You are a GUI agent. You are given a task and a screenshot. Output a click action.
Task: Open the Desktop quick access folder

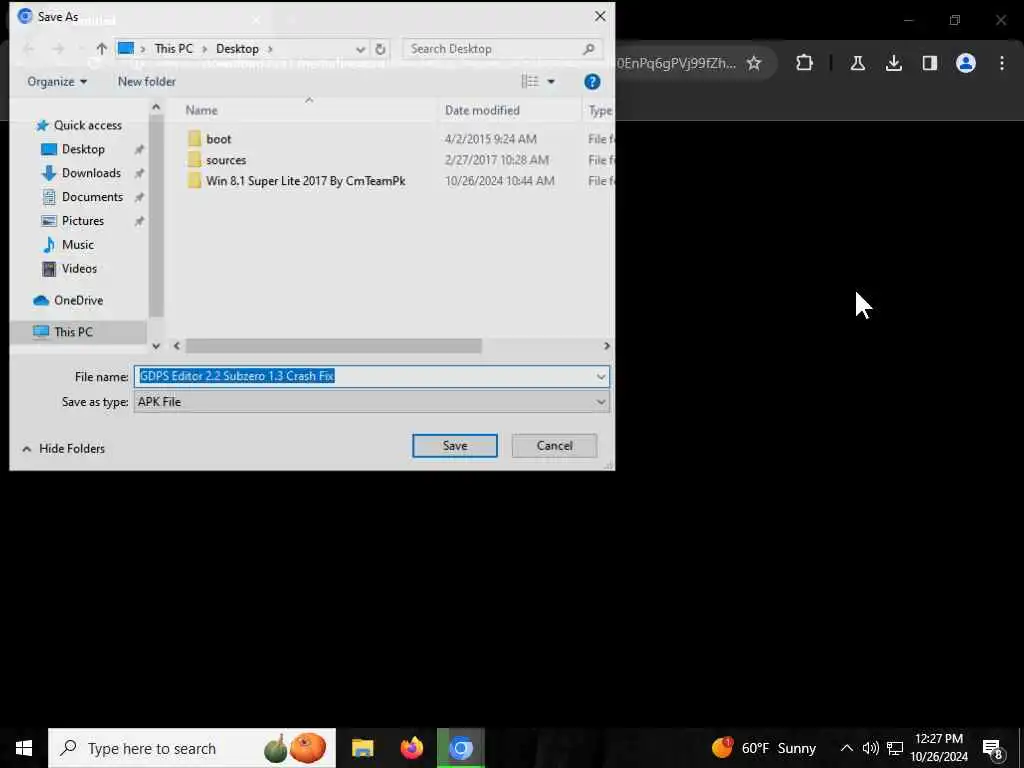tap(83, 149)
